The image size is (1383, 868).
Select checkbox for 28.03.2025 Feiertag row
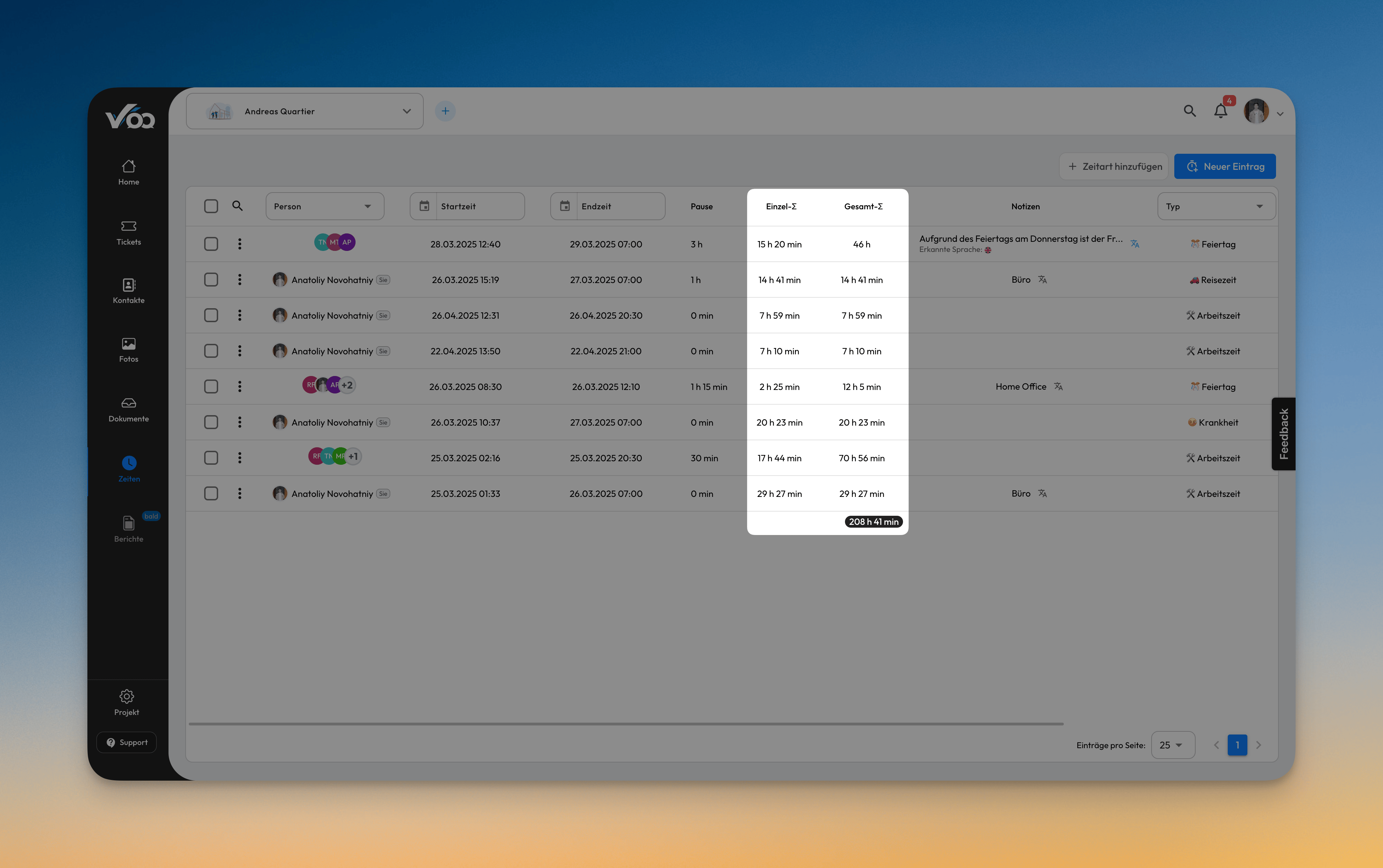pos(211,244)
